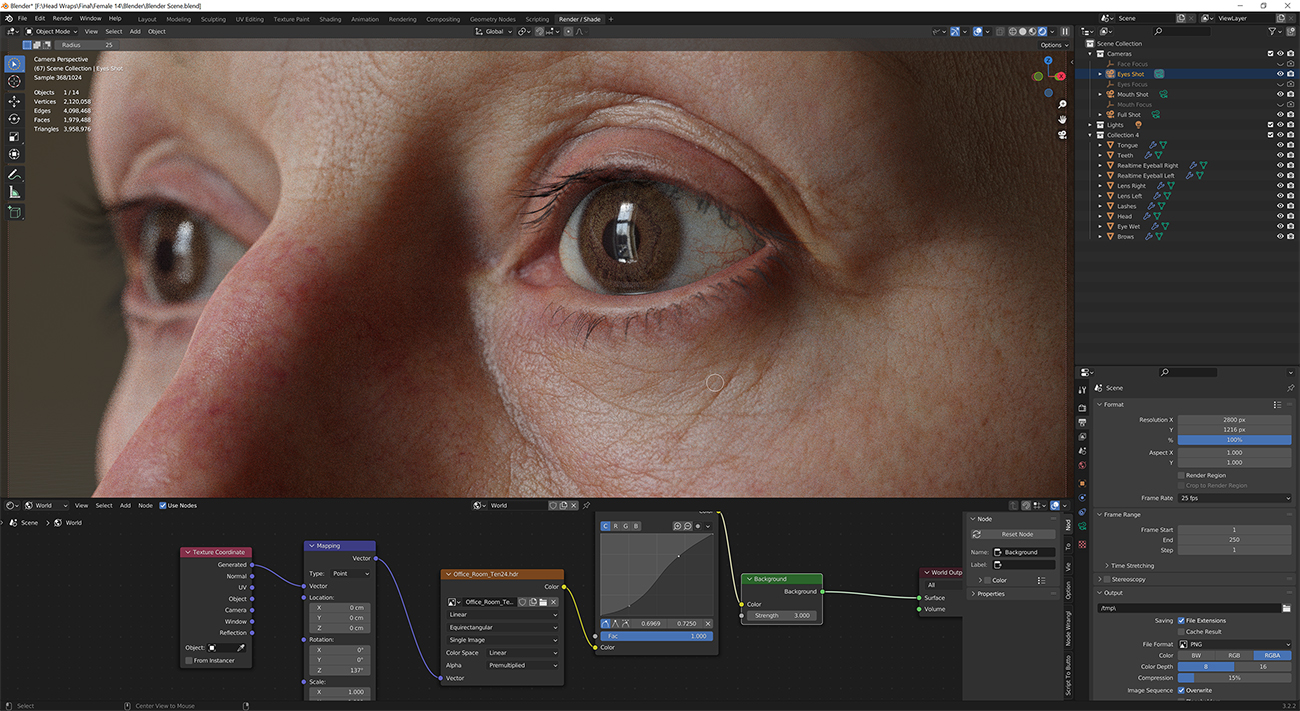
Task: Select the Cursor tool in viewport toolbar
Action: [14, 82]
